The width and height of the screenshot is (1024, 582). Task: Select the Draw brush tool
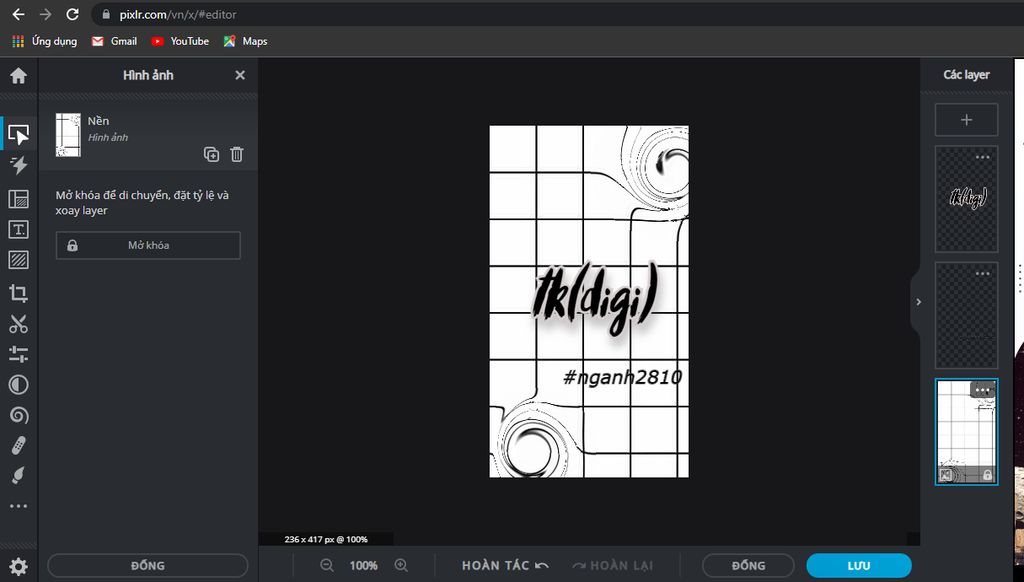(18, 475)
